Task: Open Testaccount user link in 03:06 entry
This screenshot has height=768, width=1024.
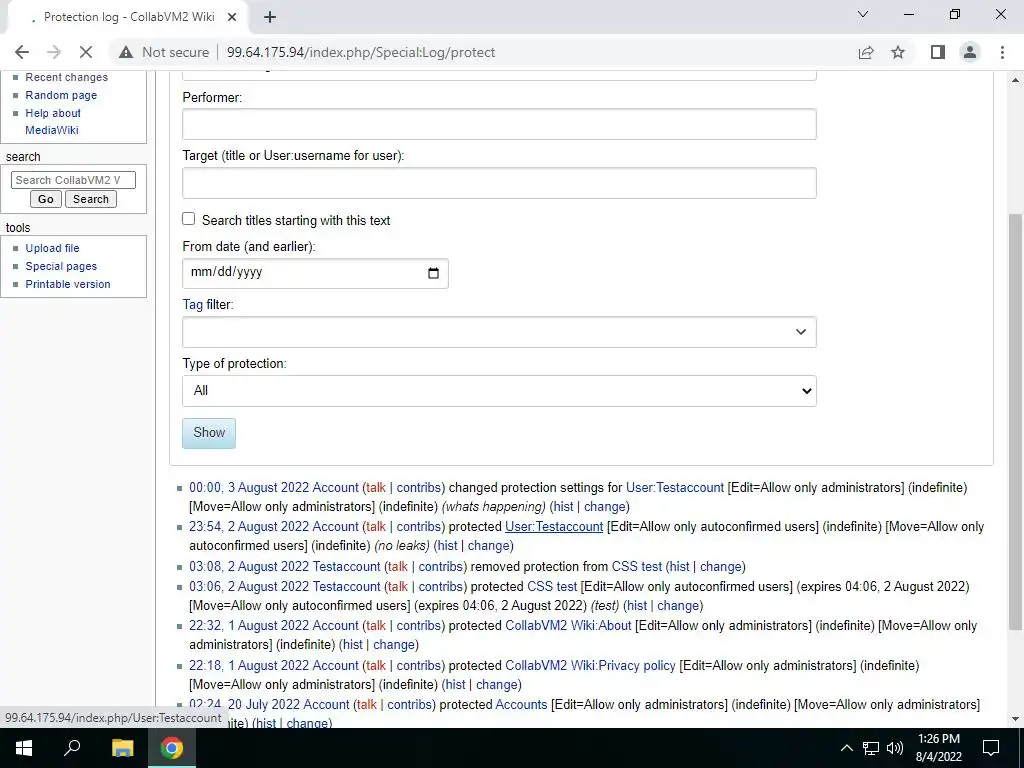Action: (x=346, y=586)
